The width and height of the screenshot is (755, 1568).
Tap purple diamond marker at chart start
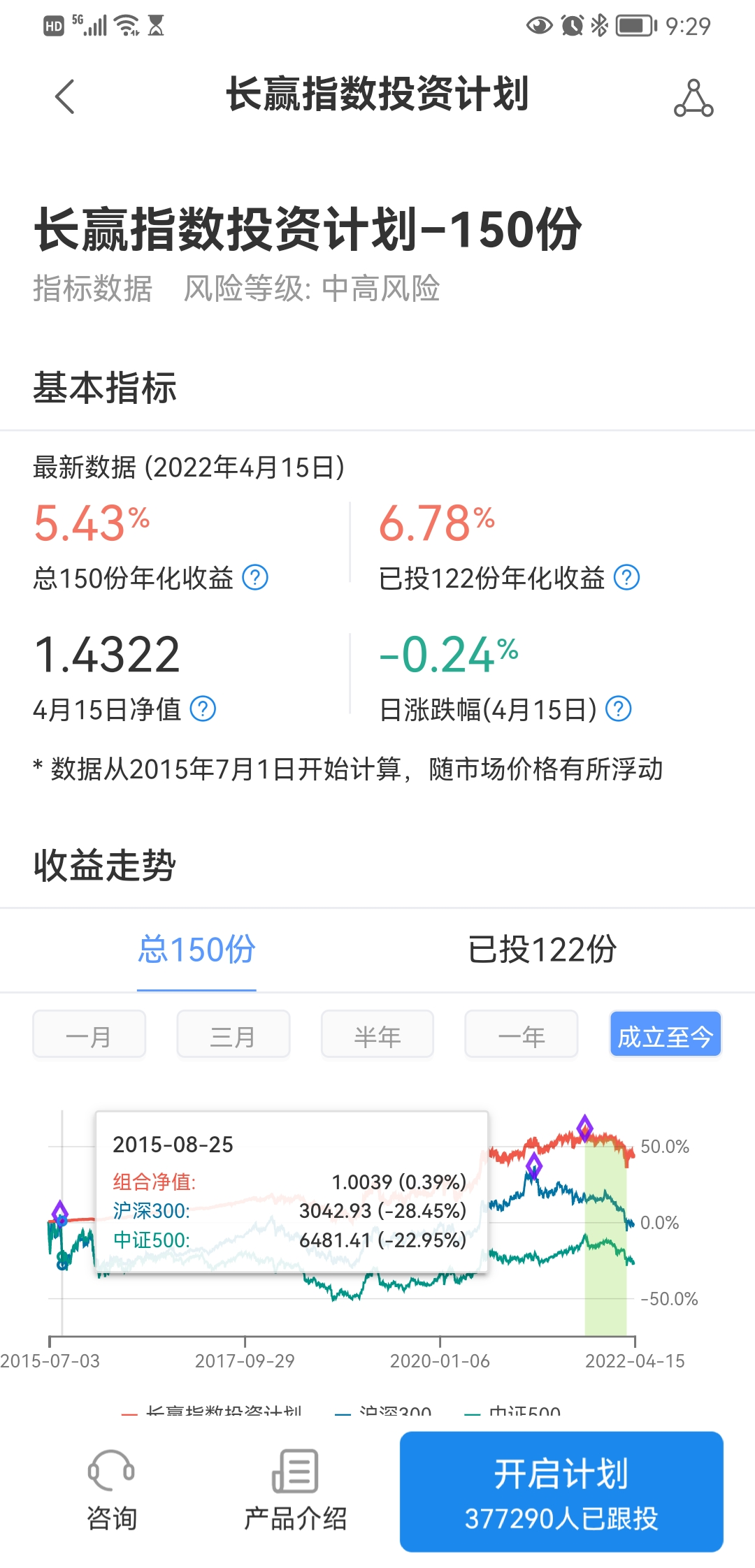point(60,1213)
